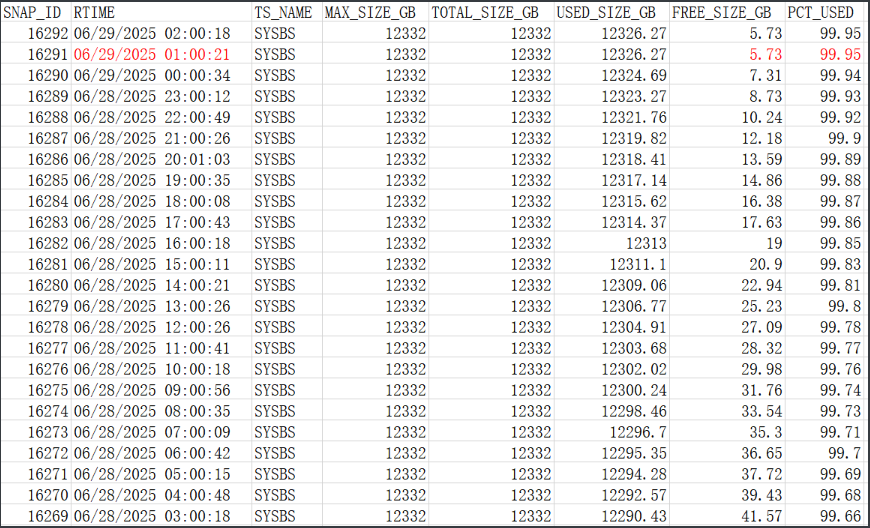Screen dimensions: 870x528
Task: Select PCT_USED value 99.81
Action: tap(841, 286)
